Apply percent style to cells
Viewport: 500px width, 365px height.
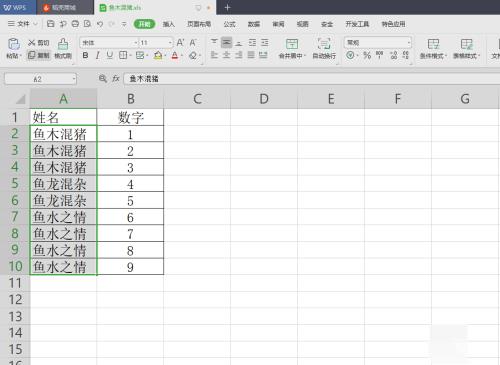point(367,55)
